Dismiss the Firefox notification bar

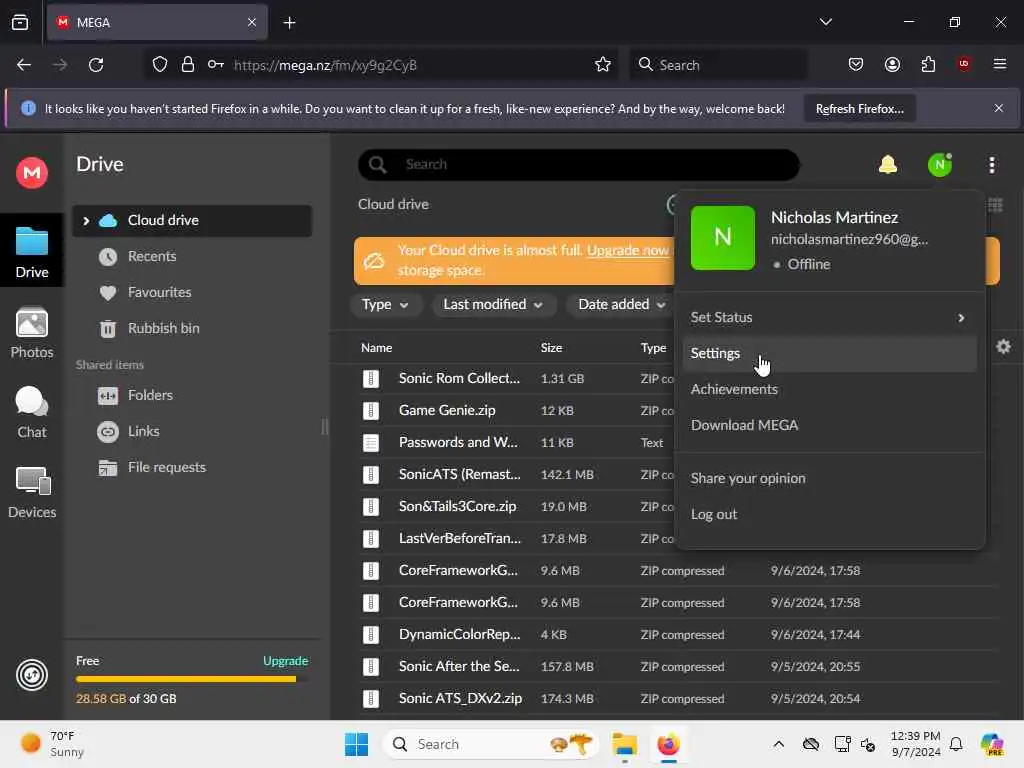pyautogui.click(x=999, y=108)
